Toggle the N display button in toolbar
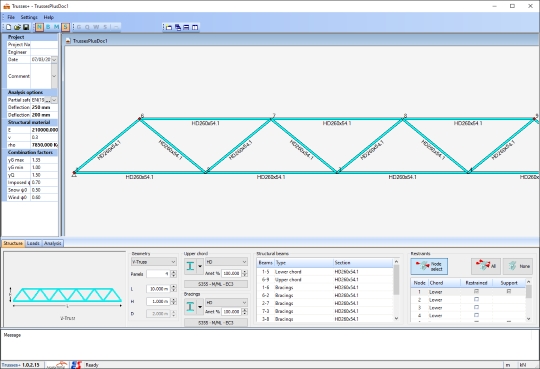 [39, 27]
